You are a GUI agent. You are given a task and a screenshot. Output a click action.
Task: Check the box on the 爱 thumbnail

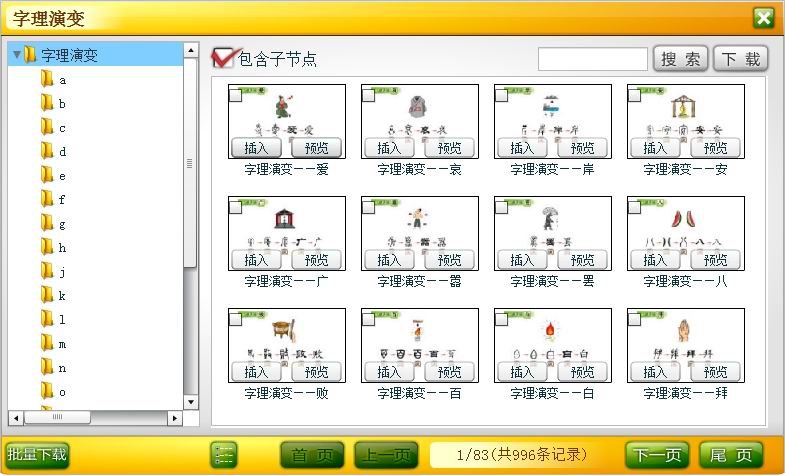235,95
